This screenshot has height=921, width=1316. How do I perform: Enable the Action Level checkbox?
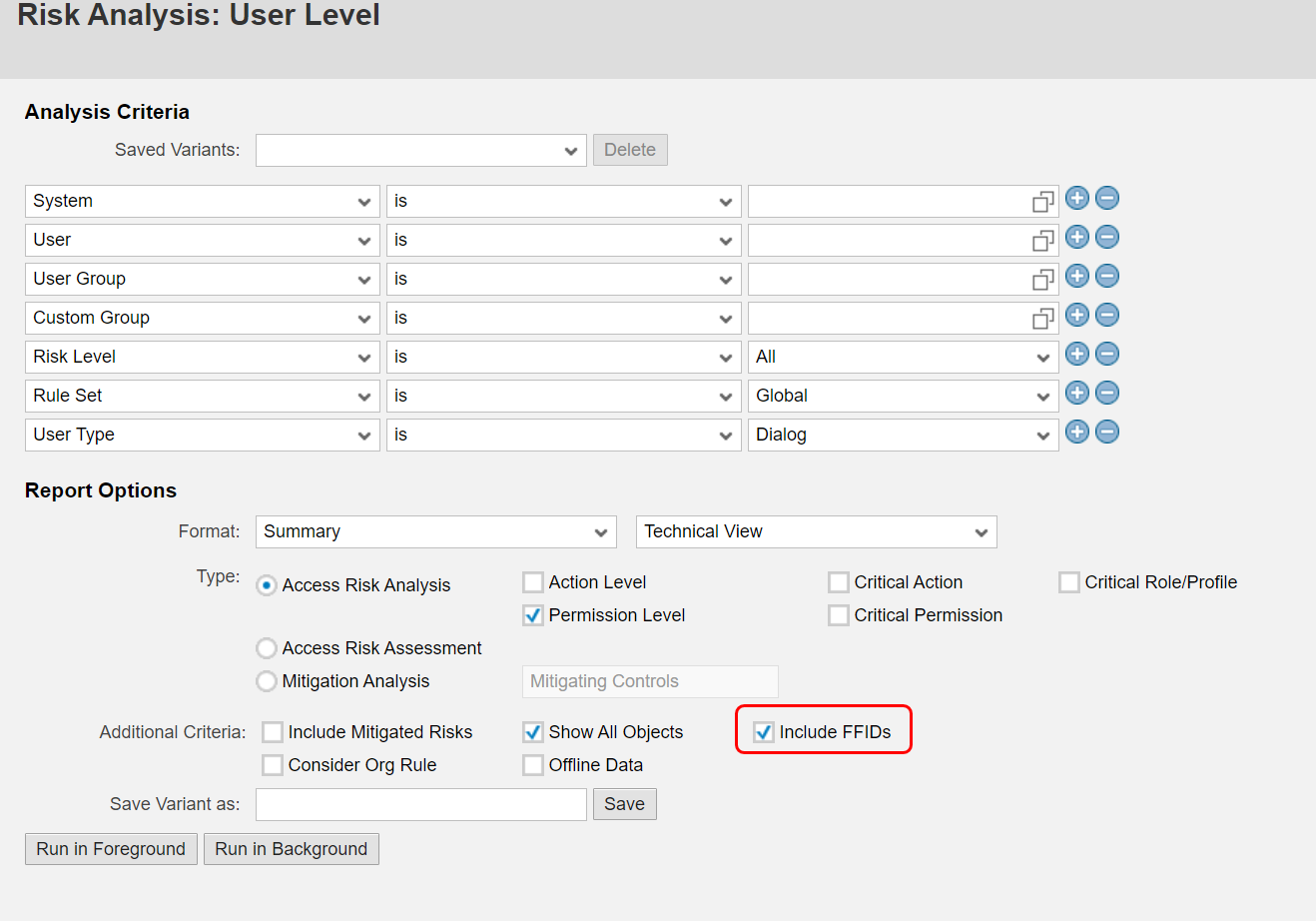533,581
